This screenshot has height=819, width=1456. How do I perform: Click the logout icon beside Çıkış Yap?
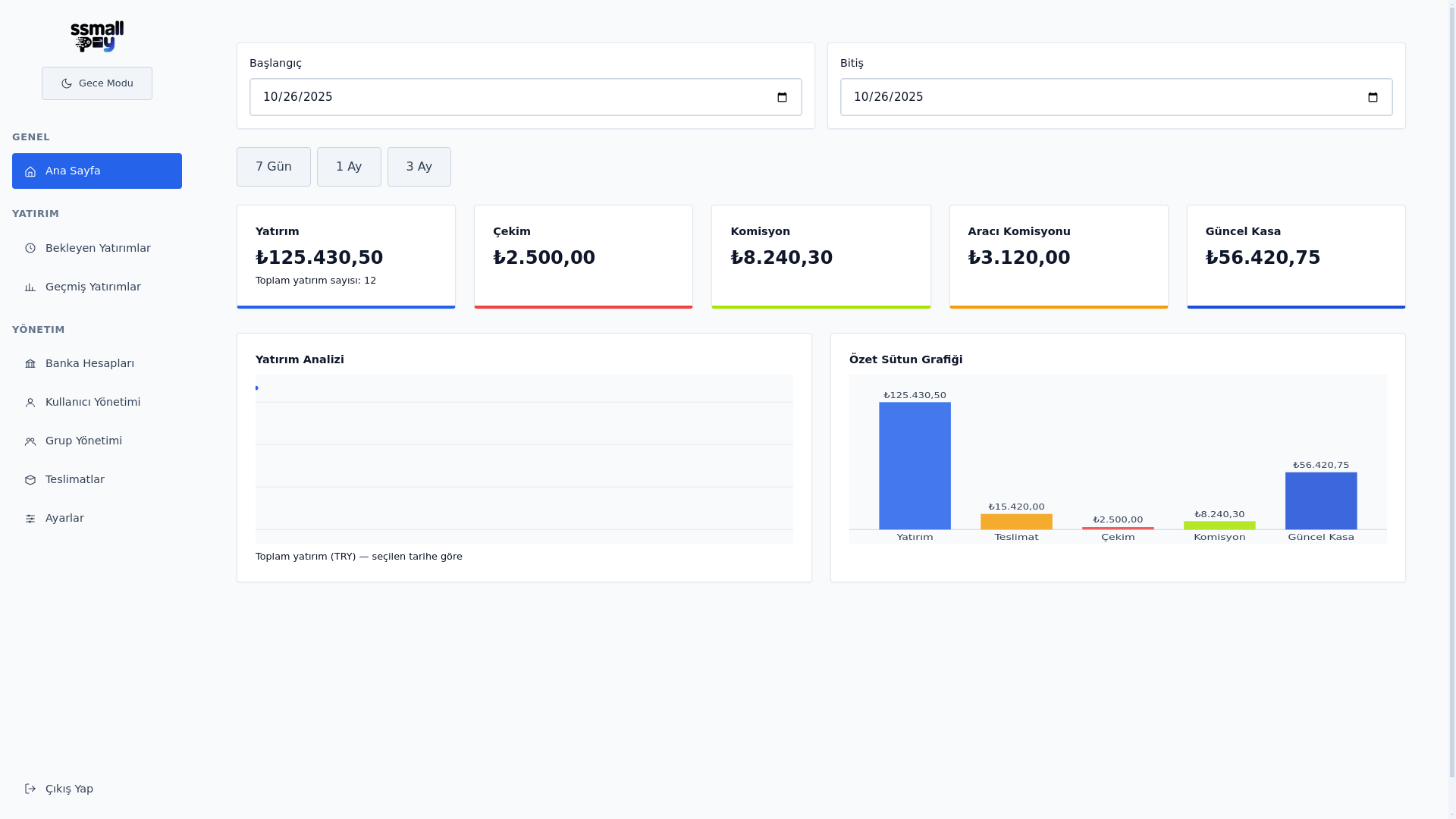click(x=30, y=789)
